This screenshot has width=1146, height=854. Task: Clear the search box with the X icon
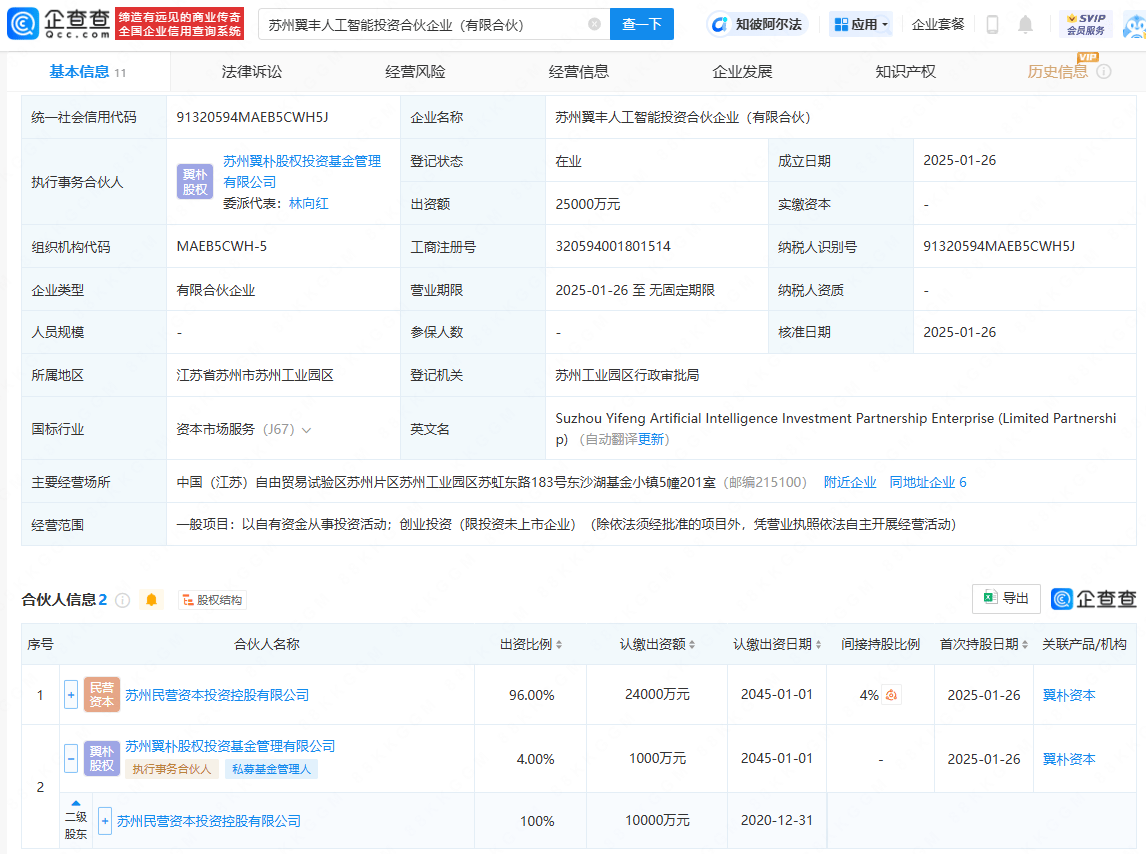(x=594, y=24)
